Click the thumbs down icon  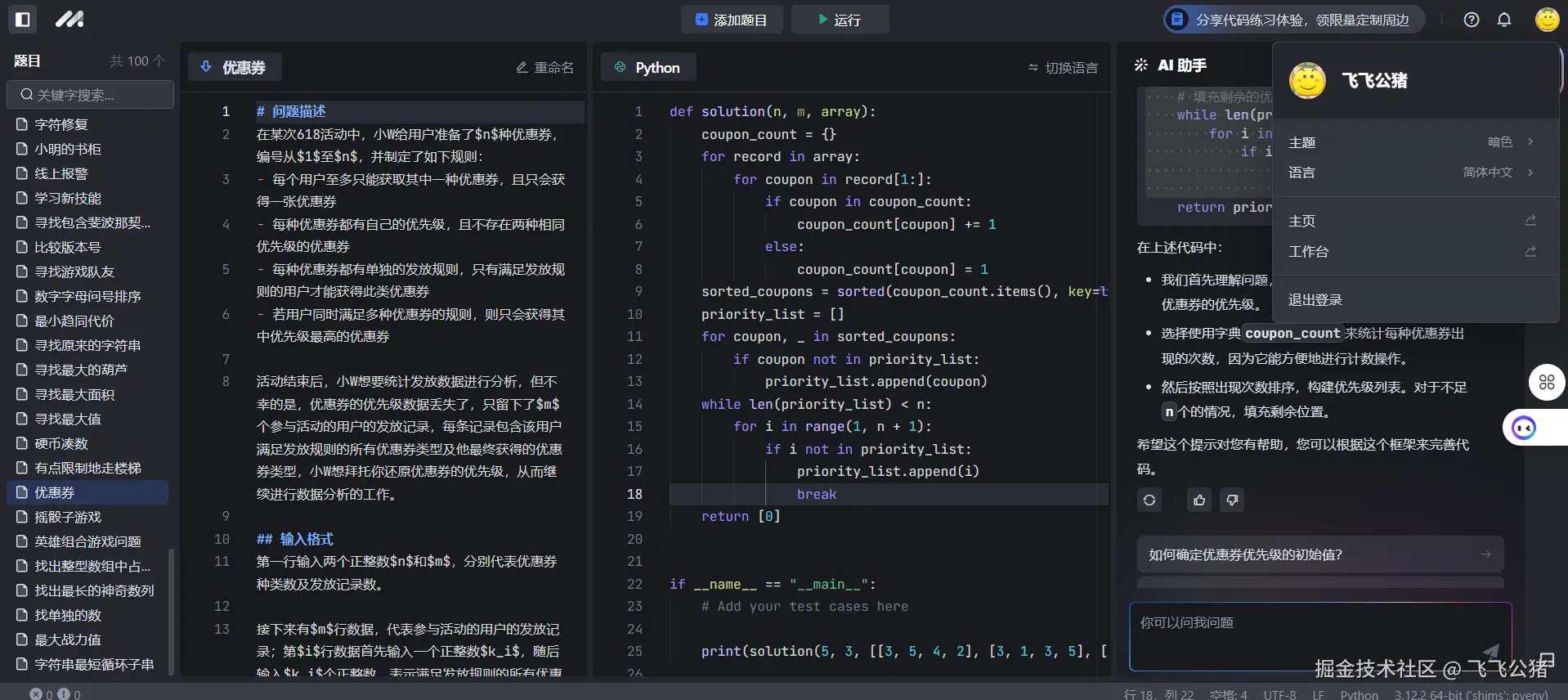tap(1232, 500)
